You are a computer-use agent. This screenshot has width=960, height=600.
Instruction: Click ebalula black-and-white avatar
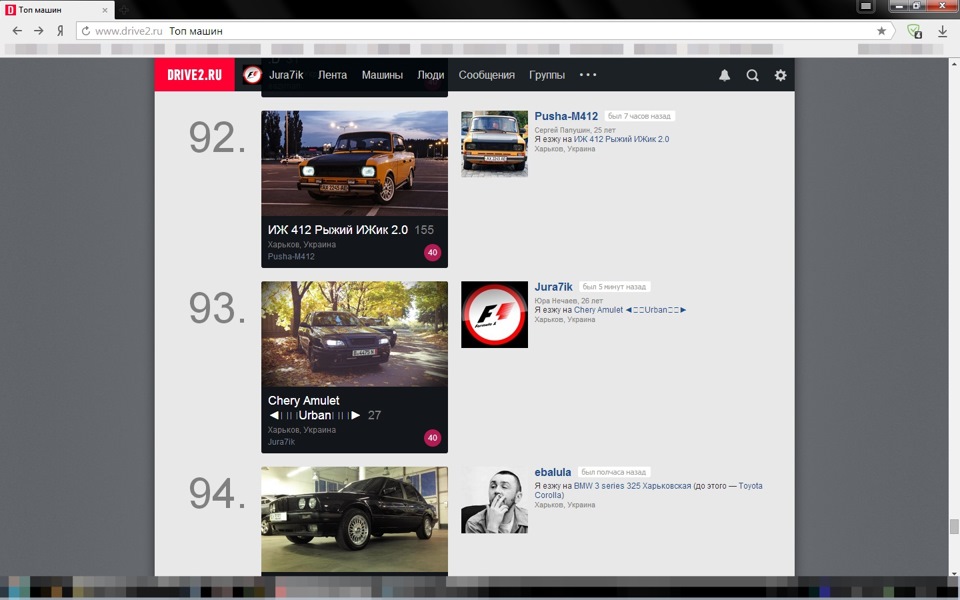tap(494, 500)
